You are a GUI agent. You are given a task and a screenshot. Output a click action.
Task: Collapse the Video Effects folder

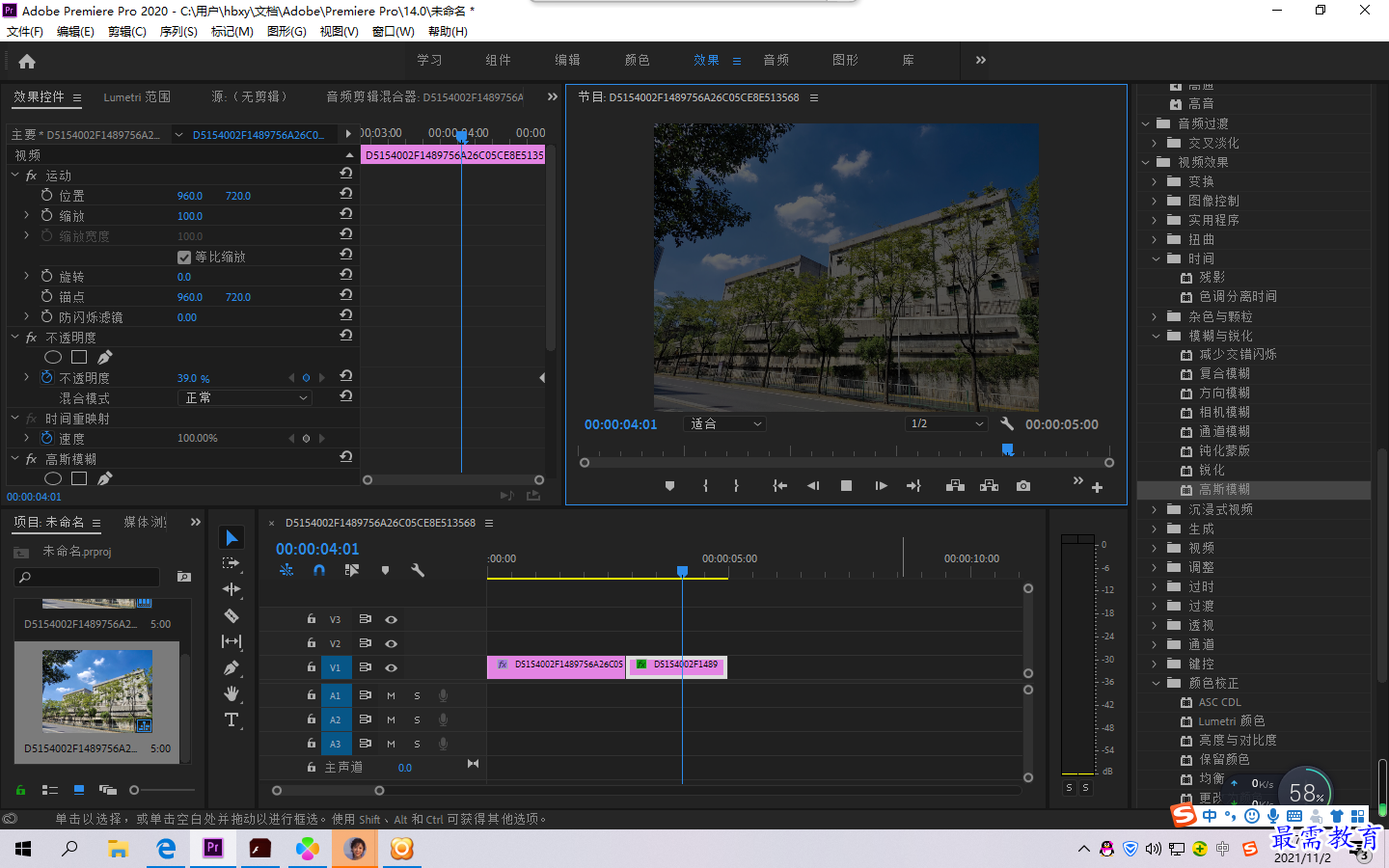click(1145, 162)
